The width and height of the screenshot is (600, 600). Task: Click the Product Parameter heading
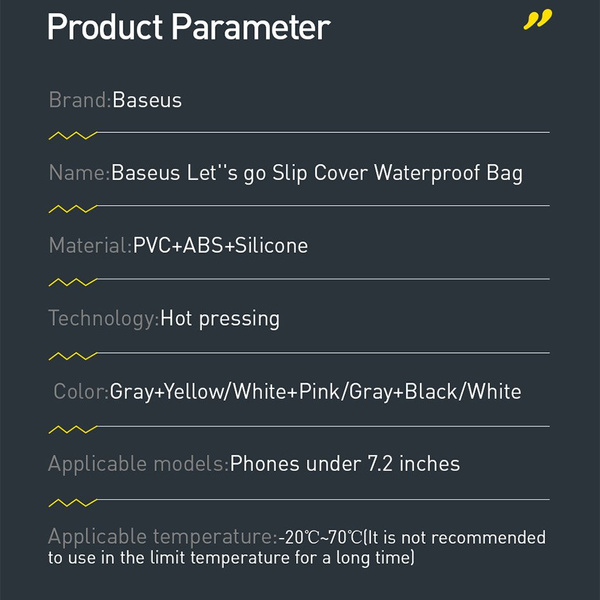pos(188,27)
